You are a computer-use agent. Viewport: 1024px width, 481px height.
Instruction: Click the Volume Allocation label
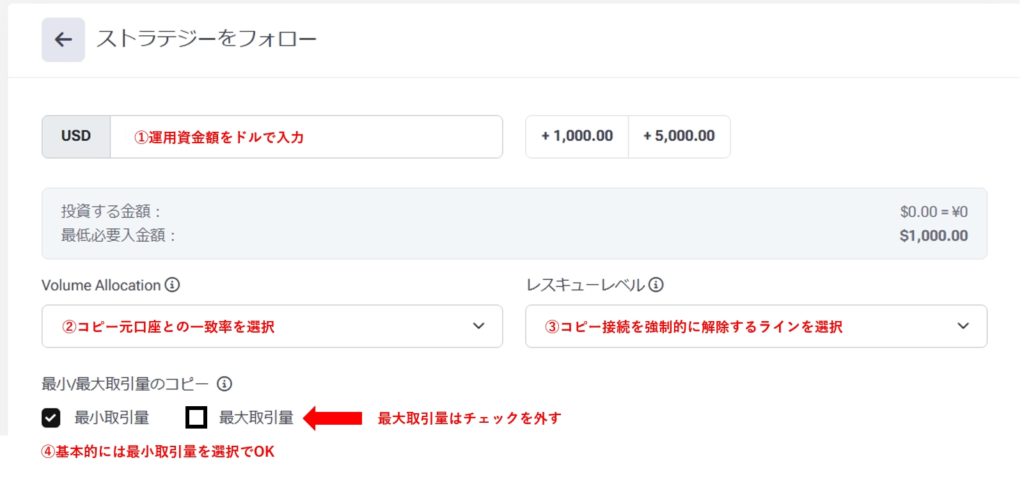(101, 285)
